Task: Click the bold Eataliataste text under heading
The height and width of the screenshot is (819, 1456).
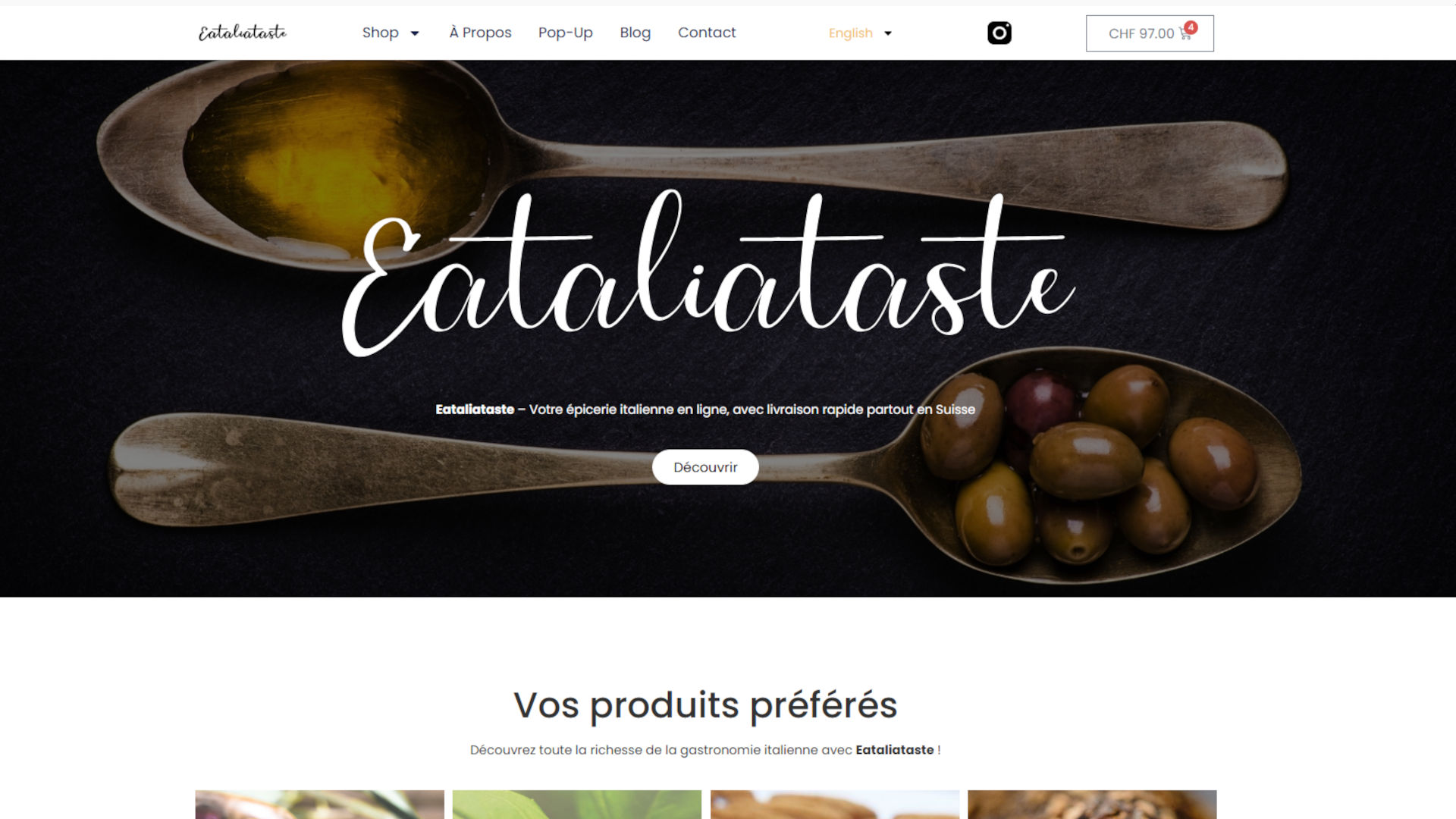Action: [x=895, y=750]
